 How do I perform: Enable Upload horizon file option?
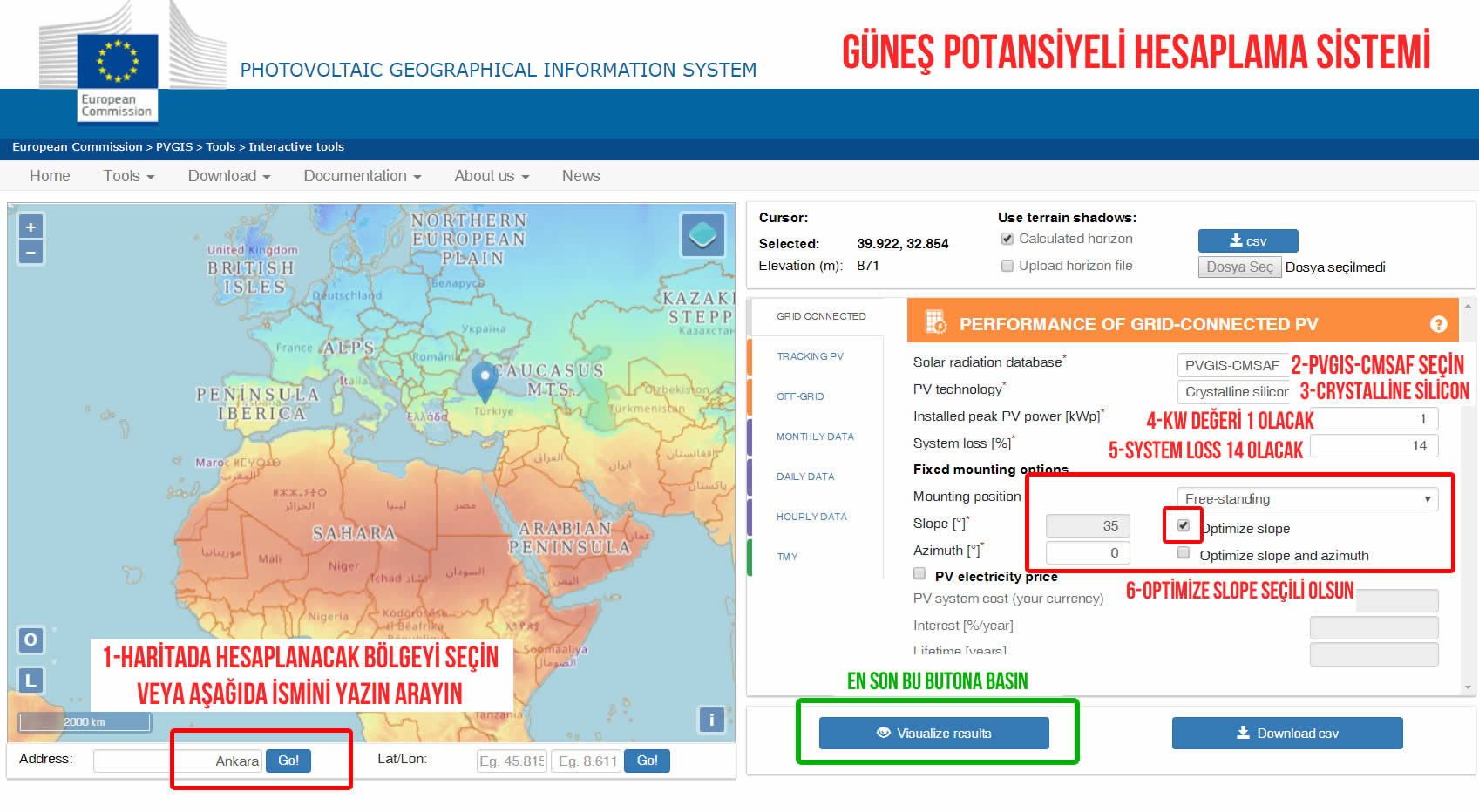1007,266
